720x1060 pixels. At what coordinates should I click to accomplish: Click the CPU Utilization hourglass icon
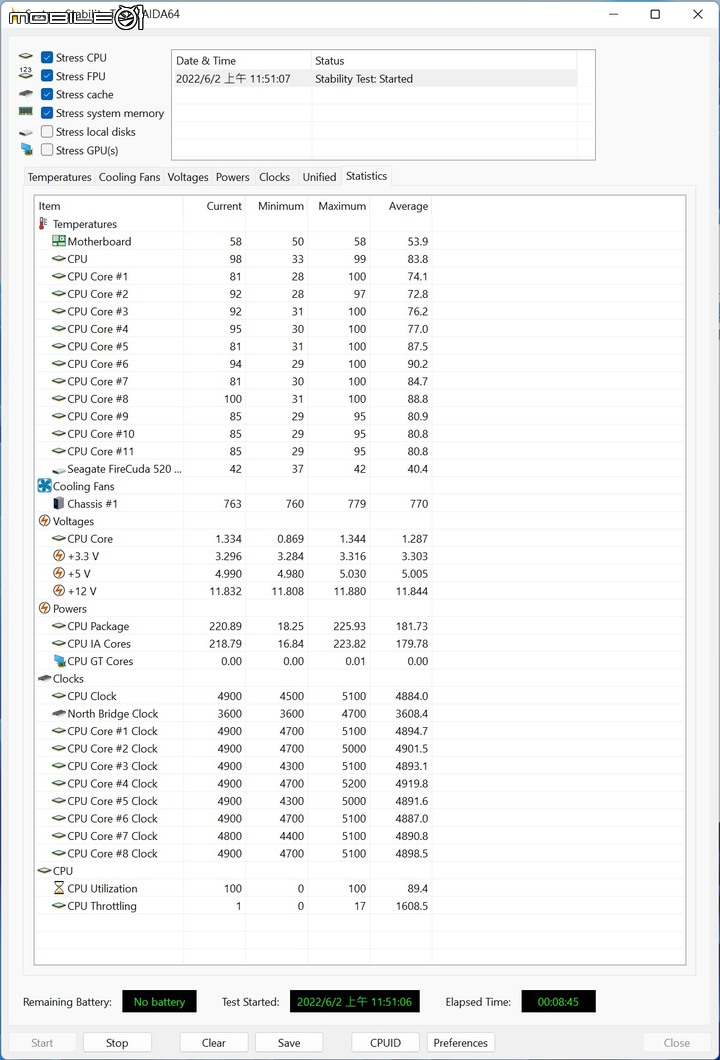coord(59,888)
